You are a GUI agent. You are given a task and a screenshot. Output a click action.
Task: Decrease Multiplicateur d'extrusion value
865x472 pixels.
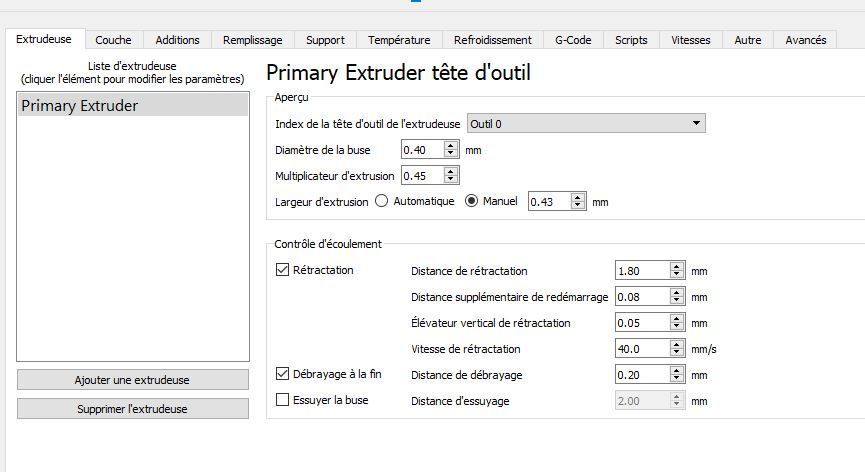click(451, 180)
